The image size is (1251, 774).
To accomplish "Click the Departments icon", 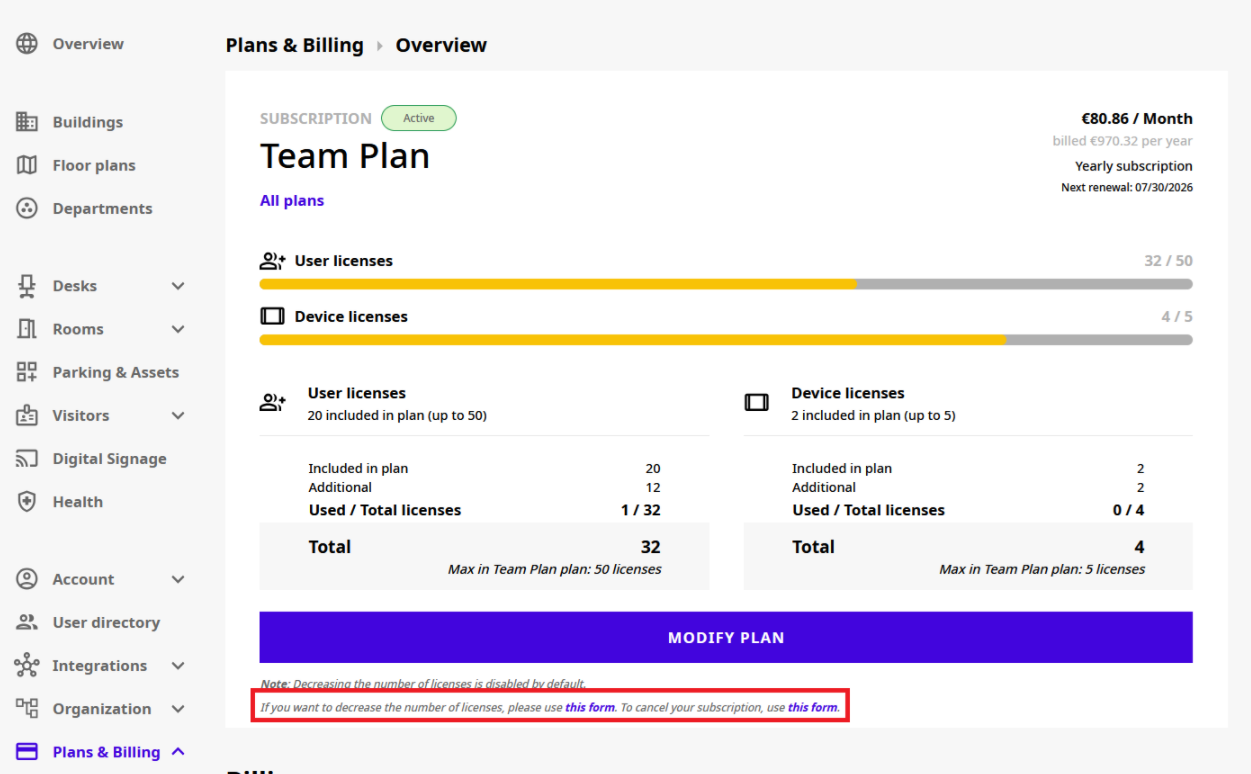I will (27, 208).
